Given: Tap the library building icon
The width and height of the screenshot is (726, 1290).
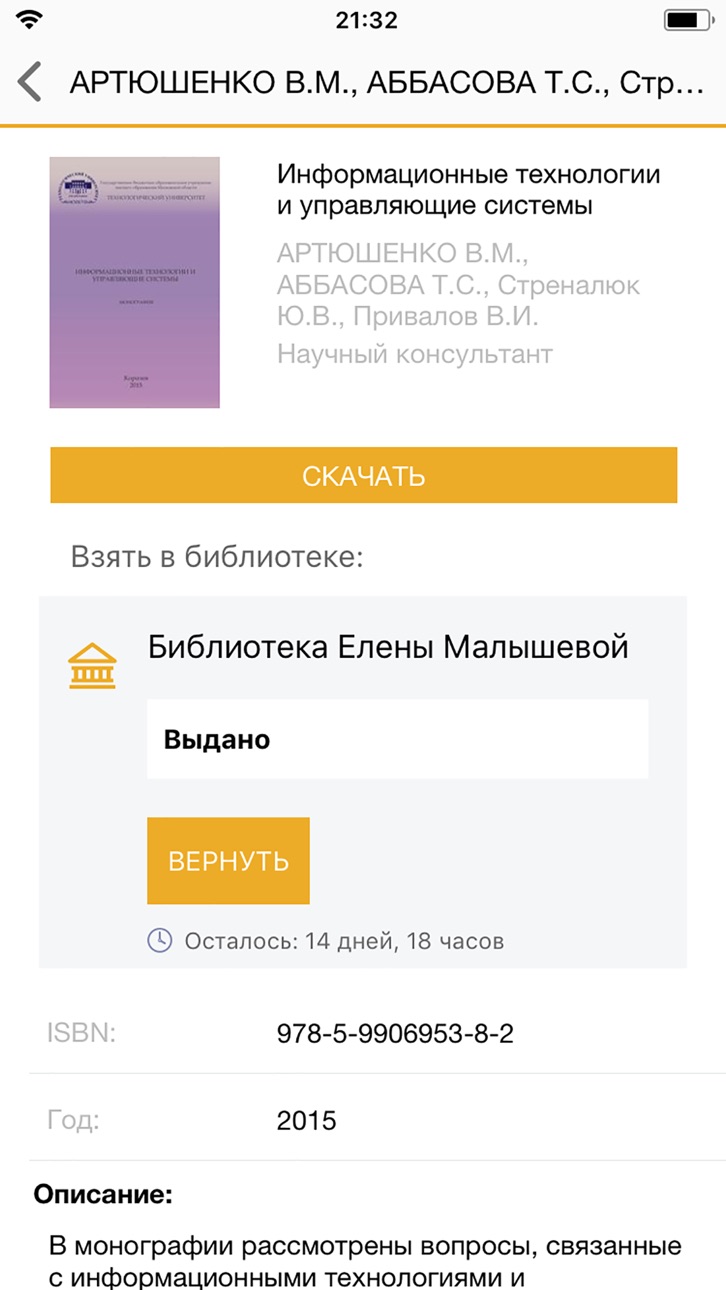Looking at the screenshot, I should [92, 666].
